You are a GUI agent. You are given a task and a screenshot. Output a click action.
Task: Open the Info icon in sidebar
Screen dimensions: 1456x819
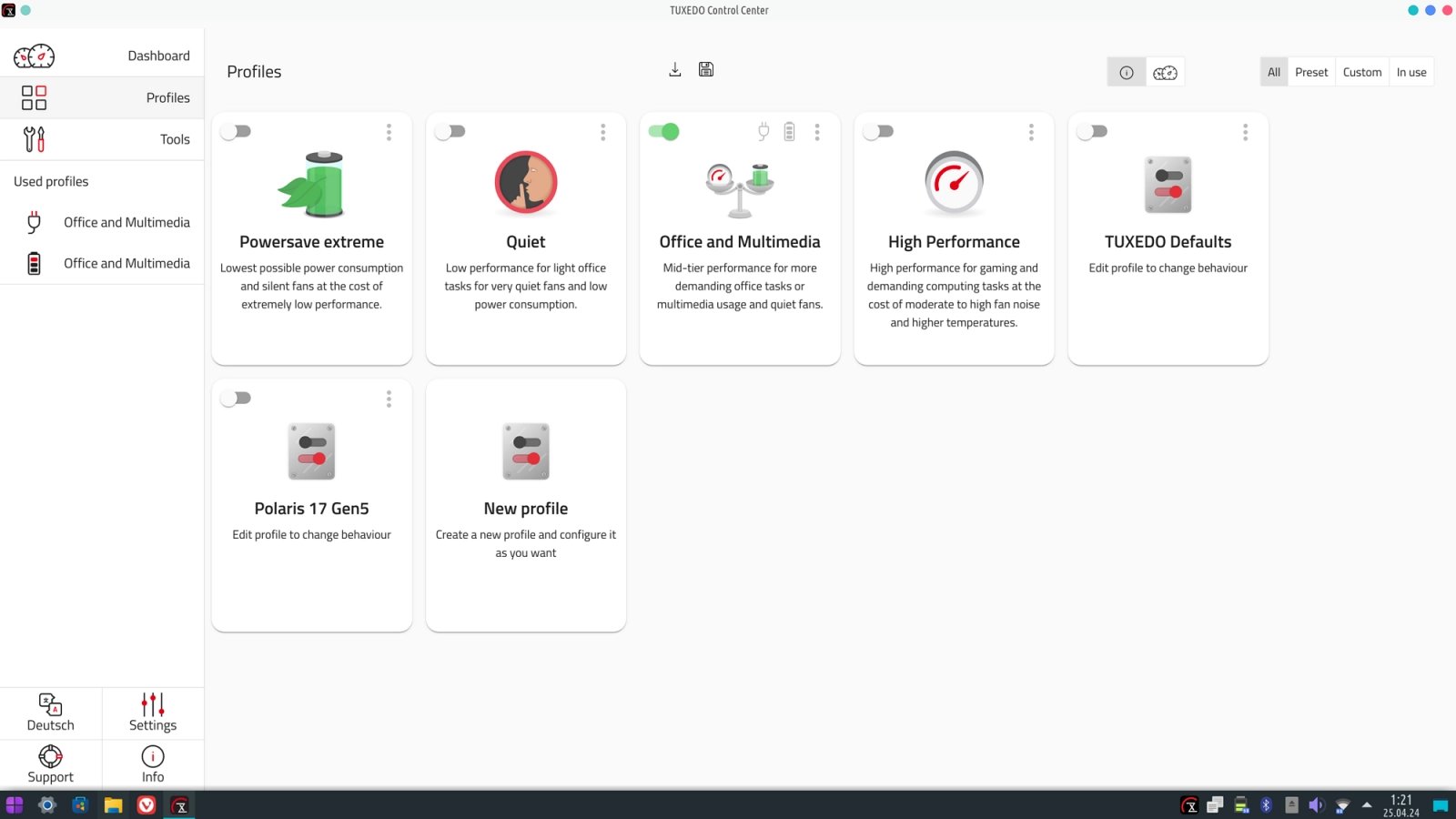[x=153, y=764]
